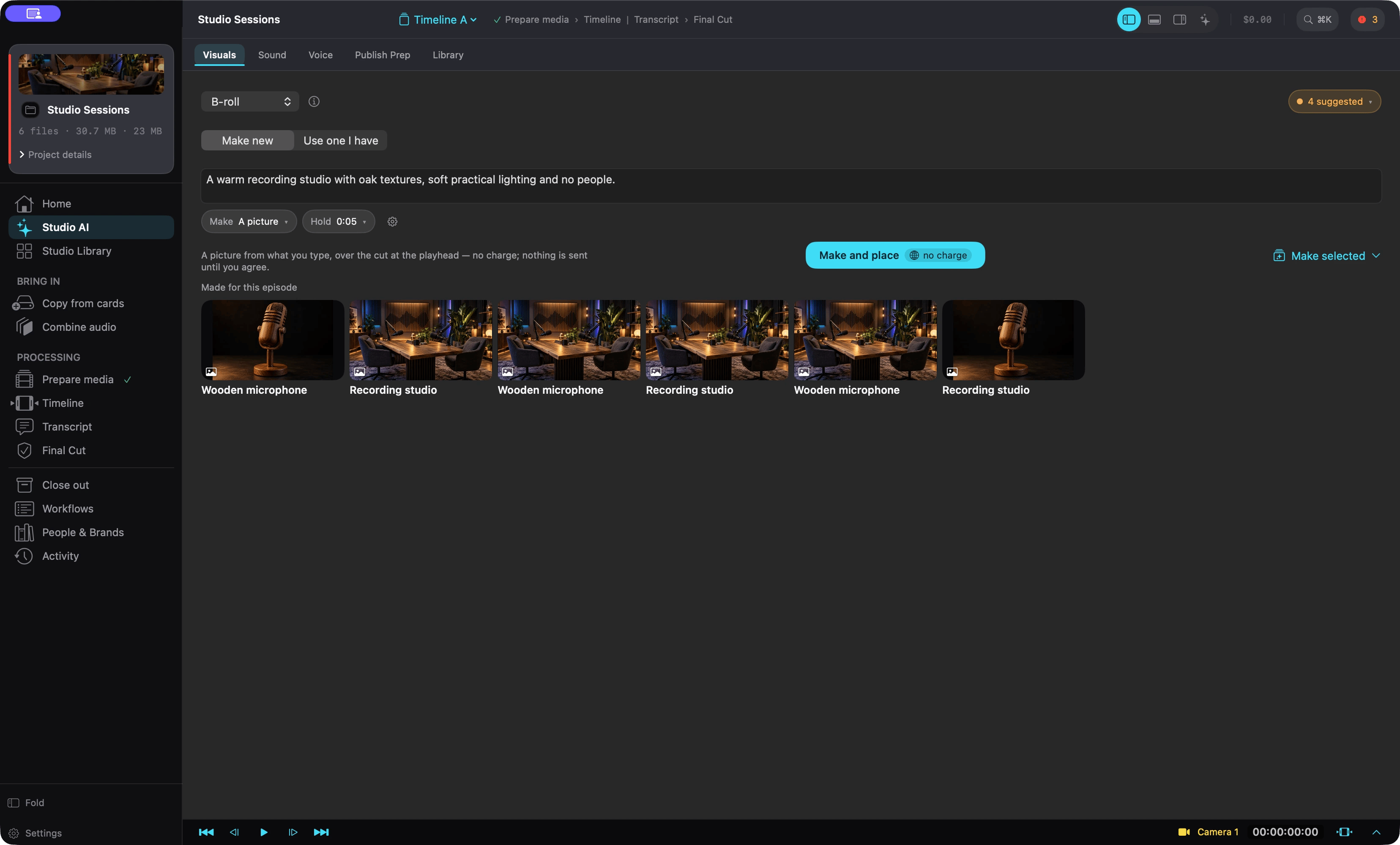Open the Hold 0:05 duration dropdown
The height and width of the screenshot is (845, 1400).
[x=339, y=221]
